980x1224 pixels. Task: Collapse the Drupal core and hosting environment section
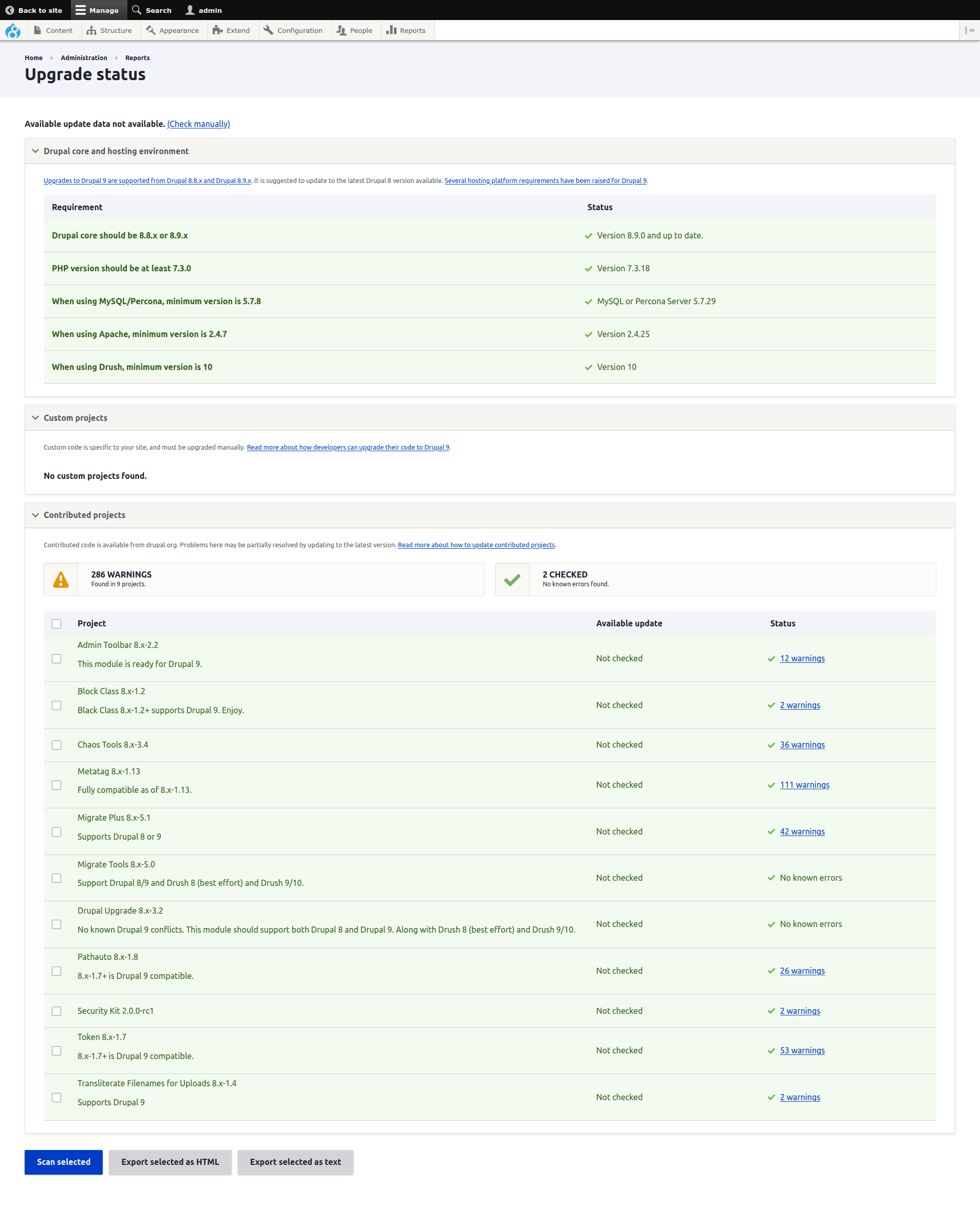point(35,151)
